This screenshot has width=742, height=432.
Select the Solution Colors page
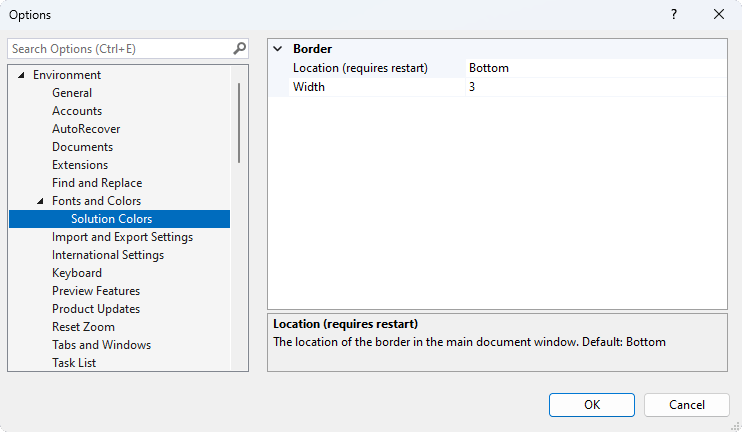[111, 219]
